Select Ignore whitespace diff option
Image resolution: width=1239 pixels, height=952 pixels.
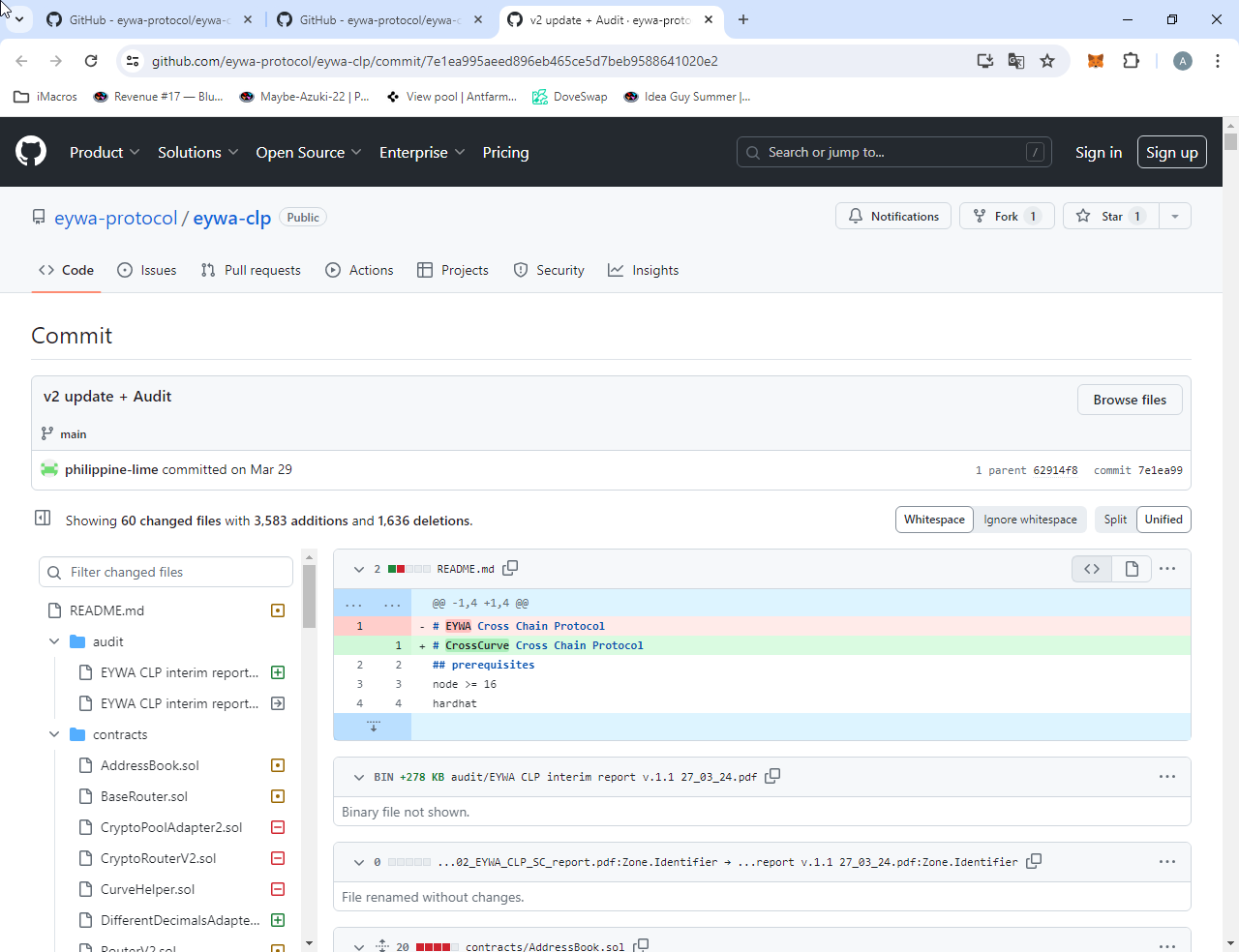[x=1030, y=520]
